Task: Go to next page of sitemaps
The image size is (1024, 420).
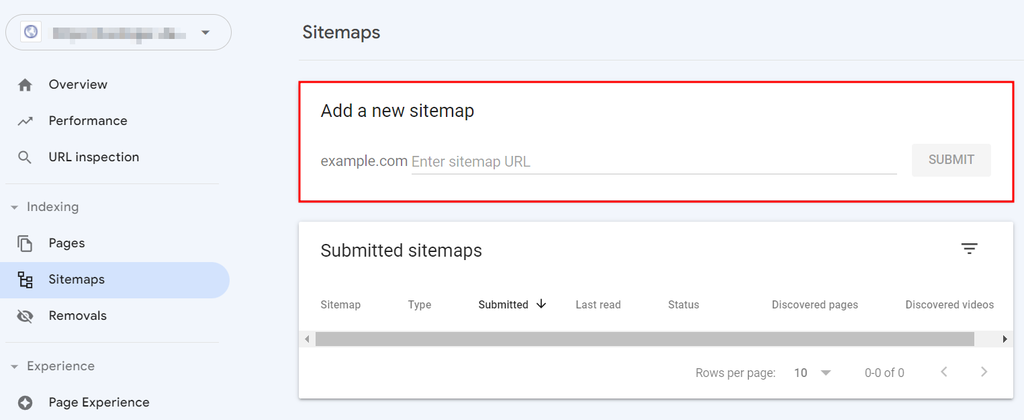Action: point(984,372)
